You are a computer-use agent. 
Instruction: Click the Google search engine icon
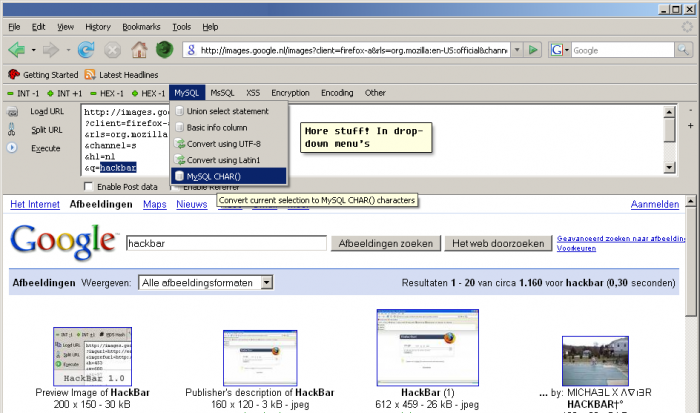(556, 50)
